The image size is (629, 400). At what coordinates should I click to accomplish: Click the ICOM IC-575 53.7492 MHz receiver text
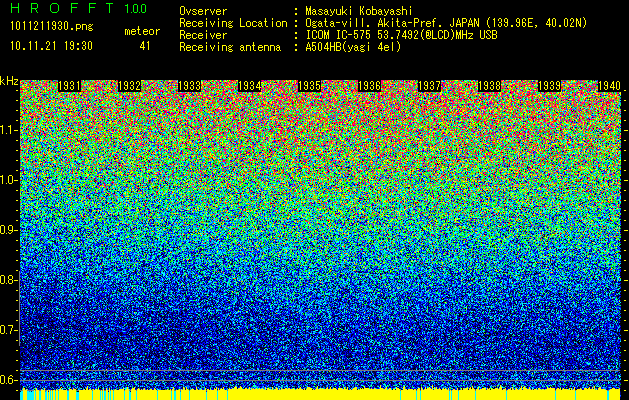(x=401, y=35)
